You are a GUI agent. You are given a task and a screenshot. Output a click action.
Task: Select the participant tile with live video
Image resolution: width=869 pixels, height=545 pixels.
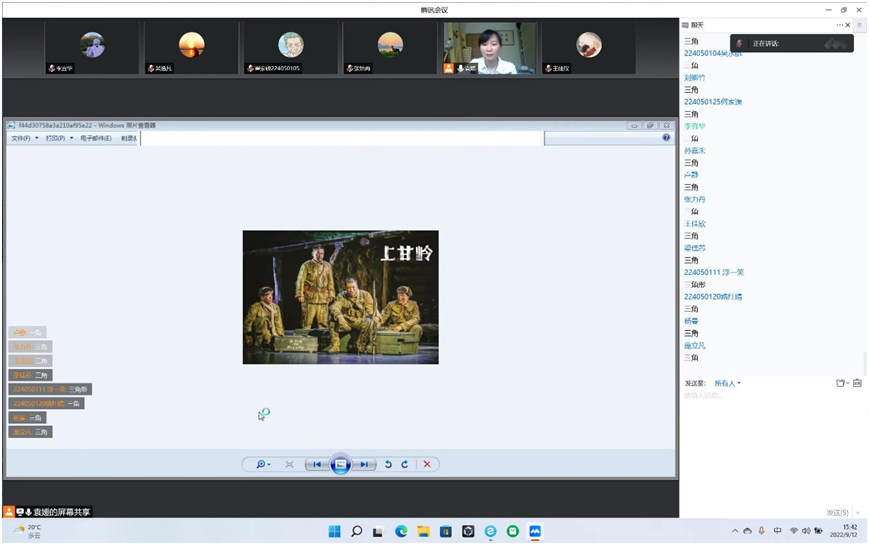tap(490, 48)
